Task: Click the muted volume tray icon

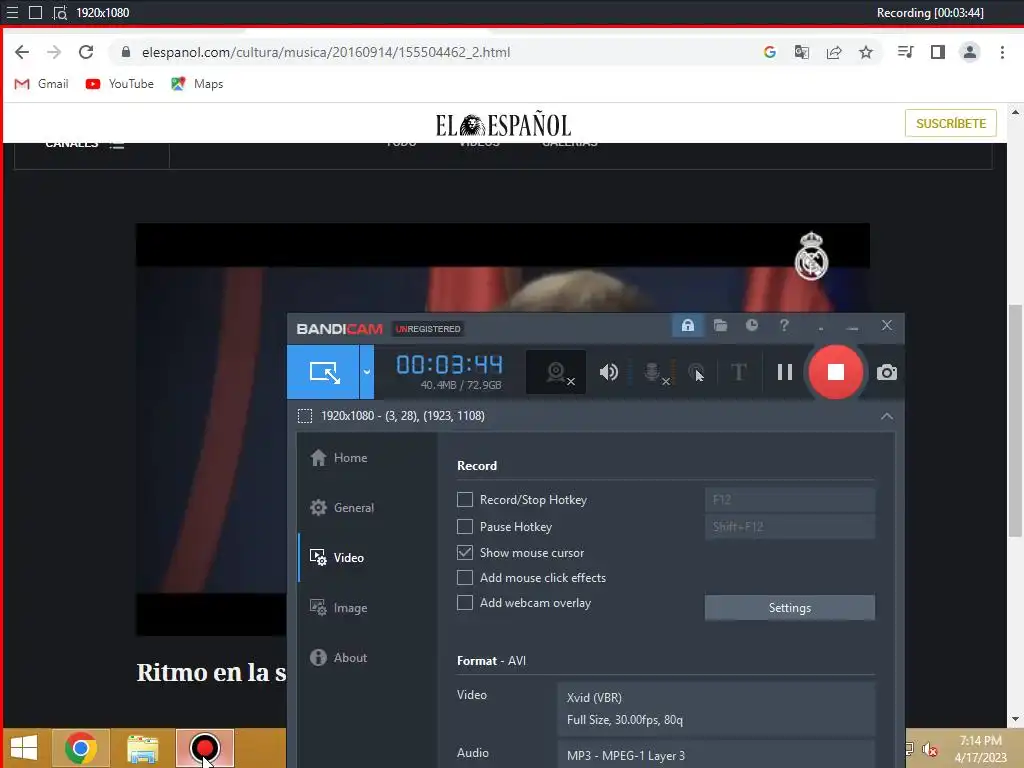Action: (930, 749)
